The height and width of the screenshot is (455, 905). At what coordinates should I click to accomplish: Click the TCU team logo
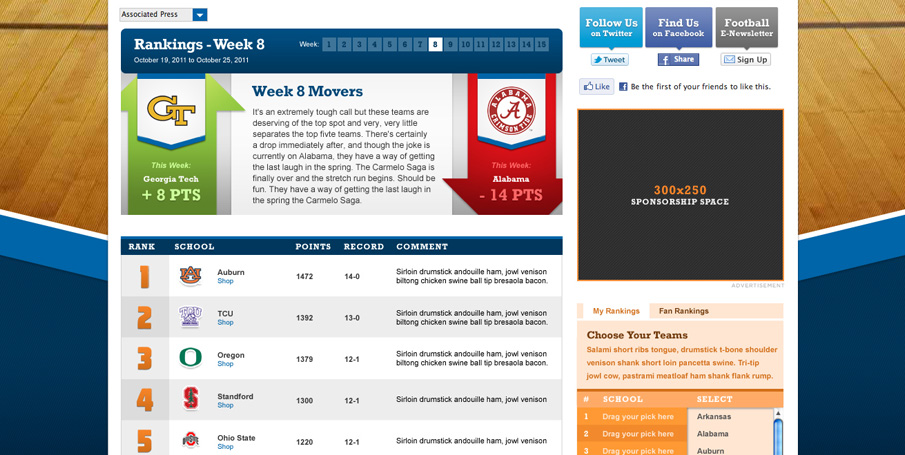(x=190, y=317)
